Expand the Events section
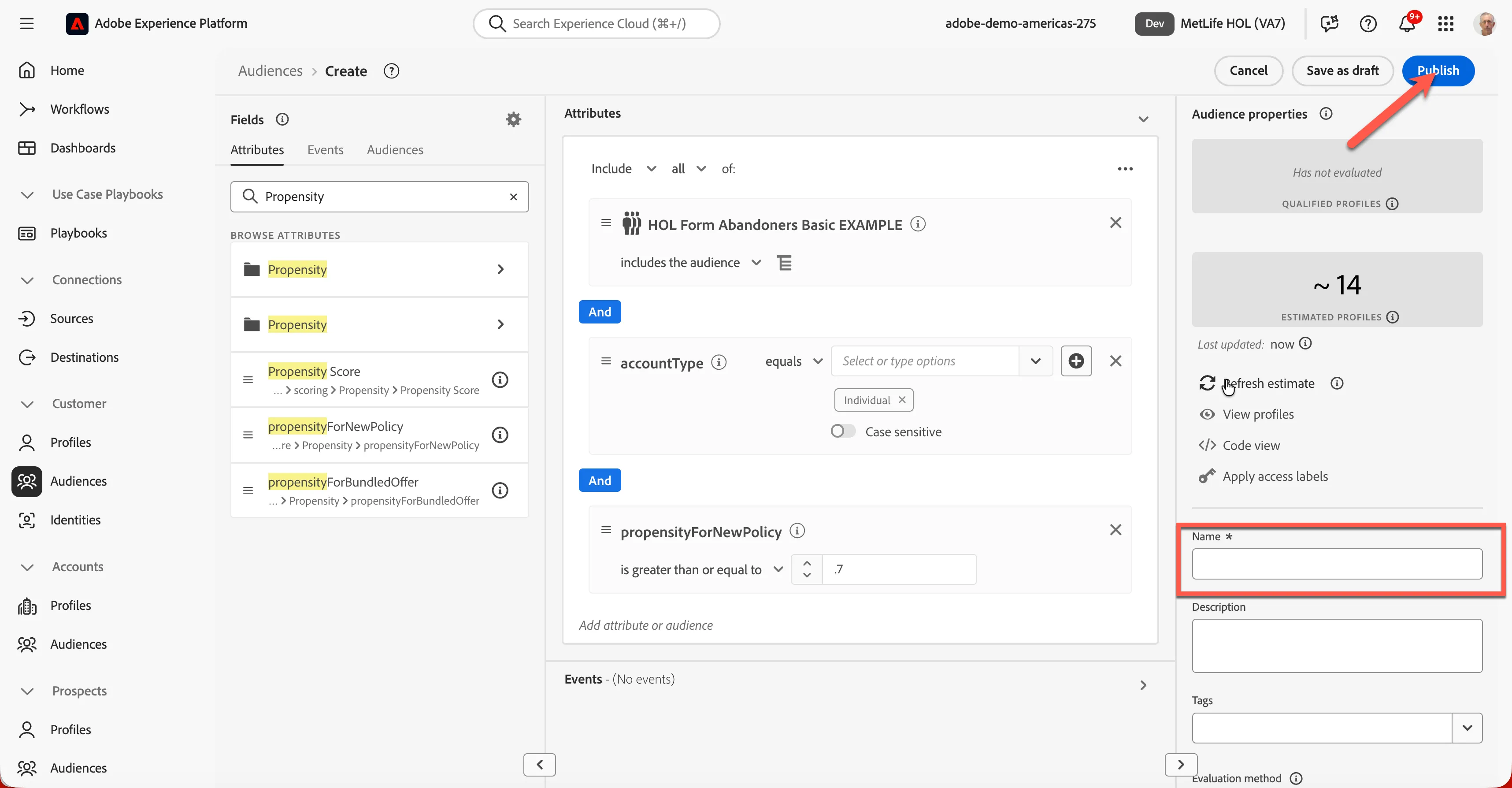The width and height of the screenshot is (1512, 788). [1143, 685]
